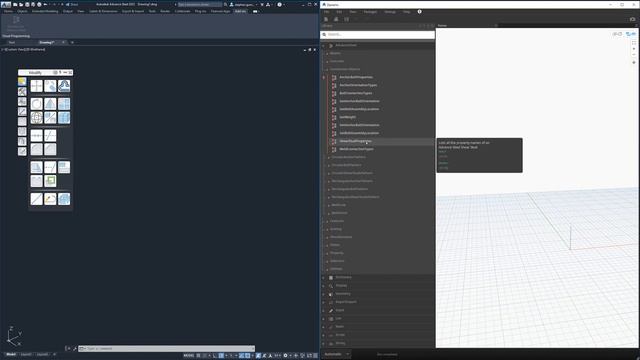This screenshot has height=360, width=640.
Task: Click Undo arrow in Advance Steel quick access toolbar
Action: (45, 4)
